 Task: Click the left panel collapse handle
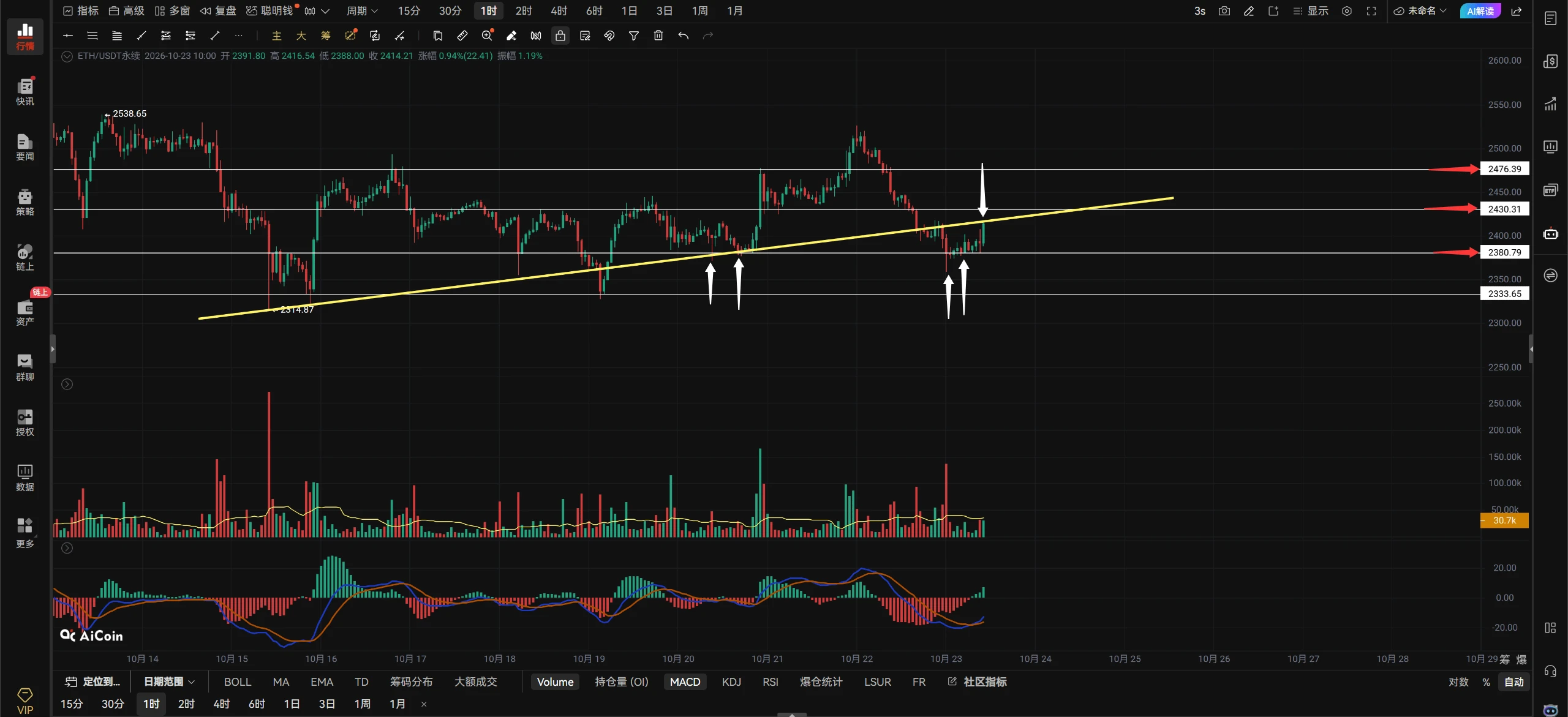pos(53,349)
